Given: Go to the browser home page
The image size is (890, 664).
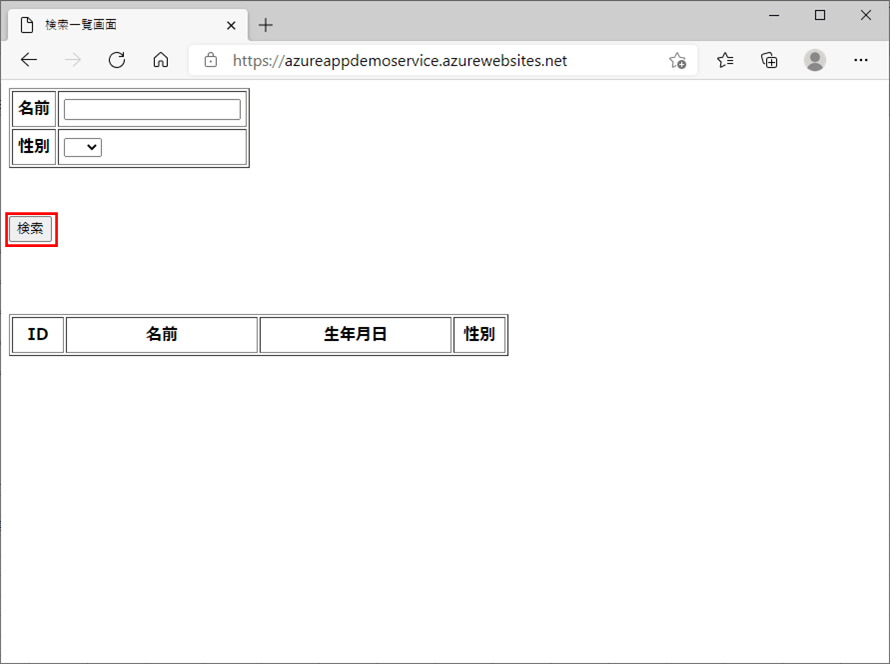Looking at the screenshot, I should [160, 60].
